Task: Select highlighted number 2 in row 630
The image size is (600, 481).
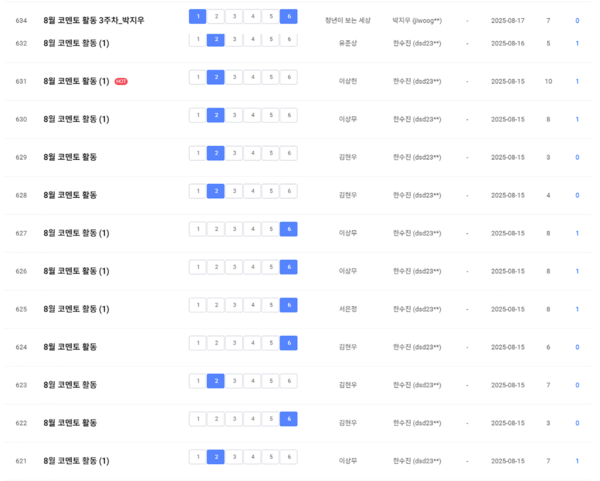Action: [216, 115]
